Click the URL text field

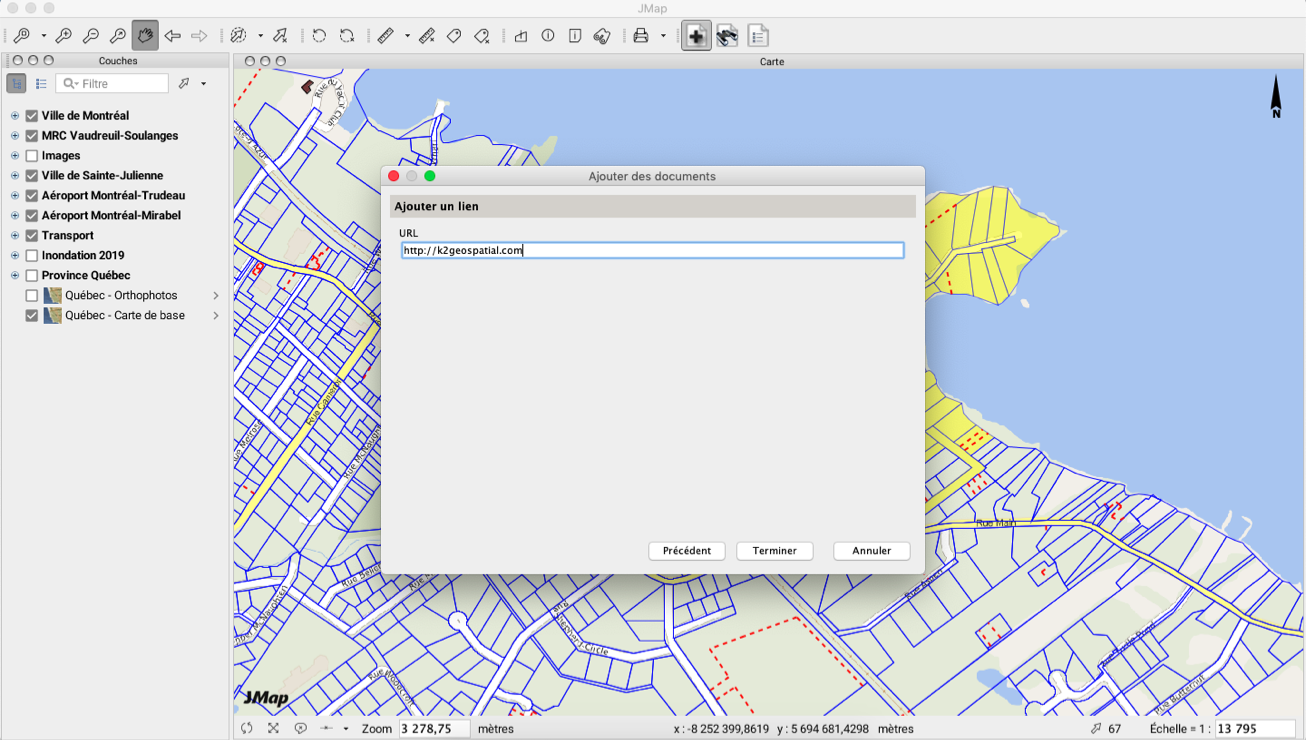click(x=652, y=251)
